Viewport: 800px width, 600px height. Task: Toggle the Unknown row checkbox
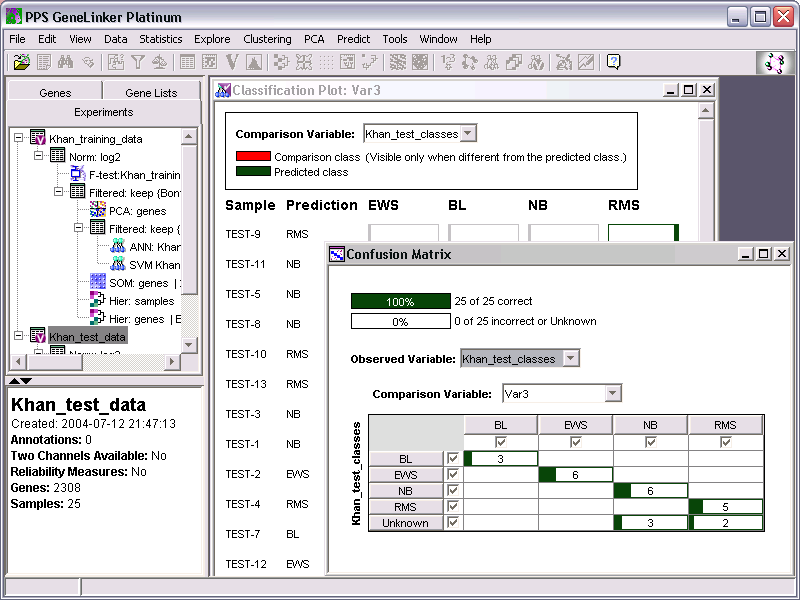point(453,522)
